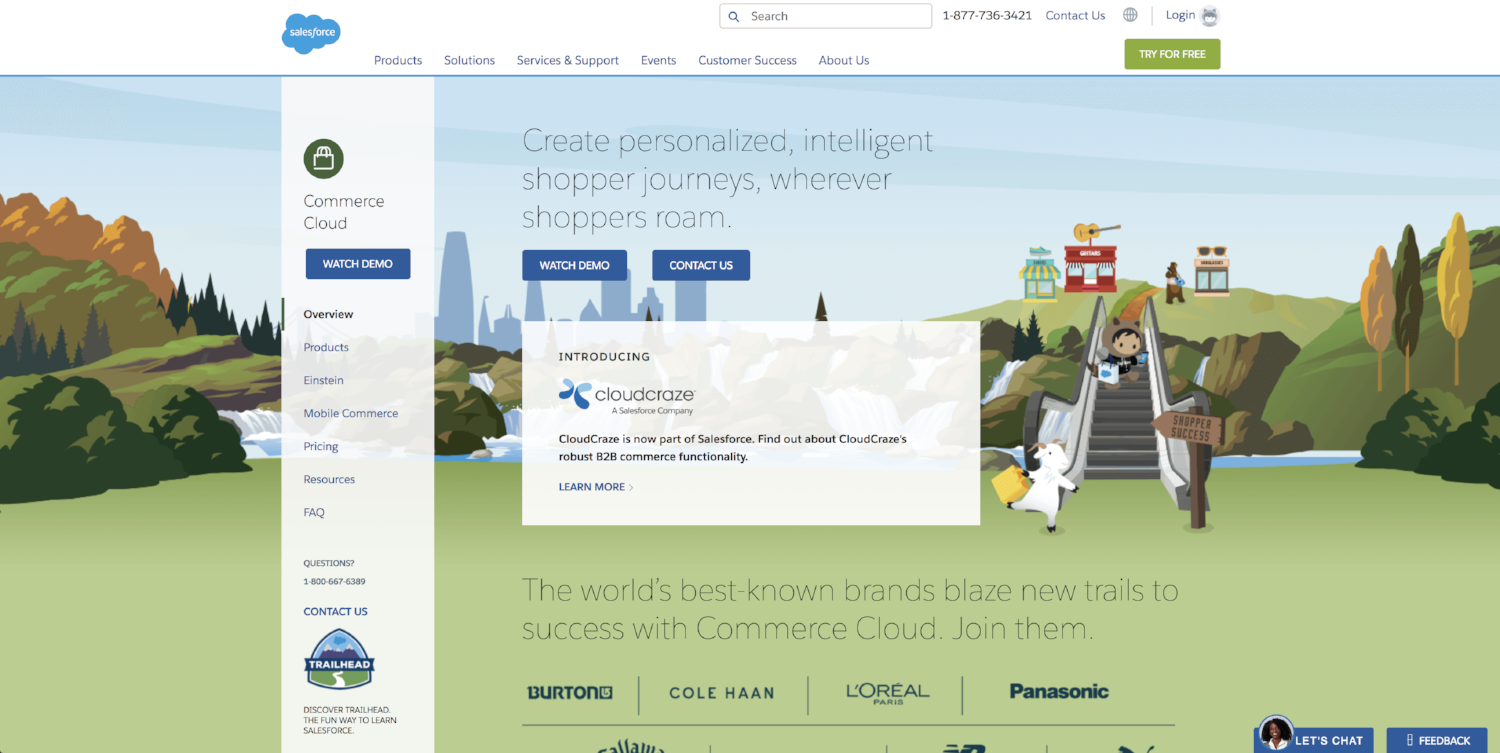This screenshot has width=1500, height=753.
Task: Click the INTRODUCING label
Action: tap(604, 356)
